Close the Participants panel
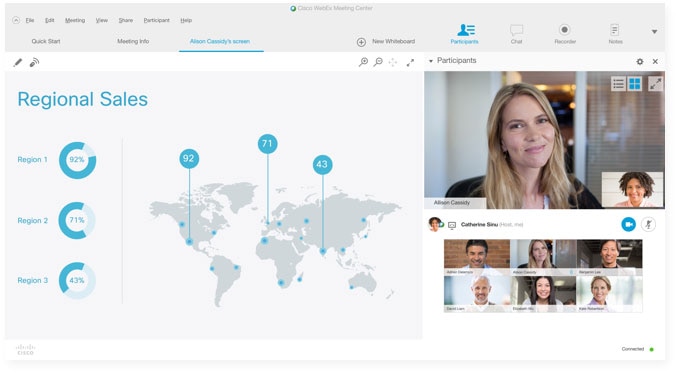This screenshot has height=373, width=676. tap(655, 62)
